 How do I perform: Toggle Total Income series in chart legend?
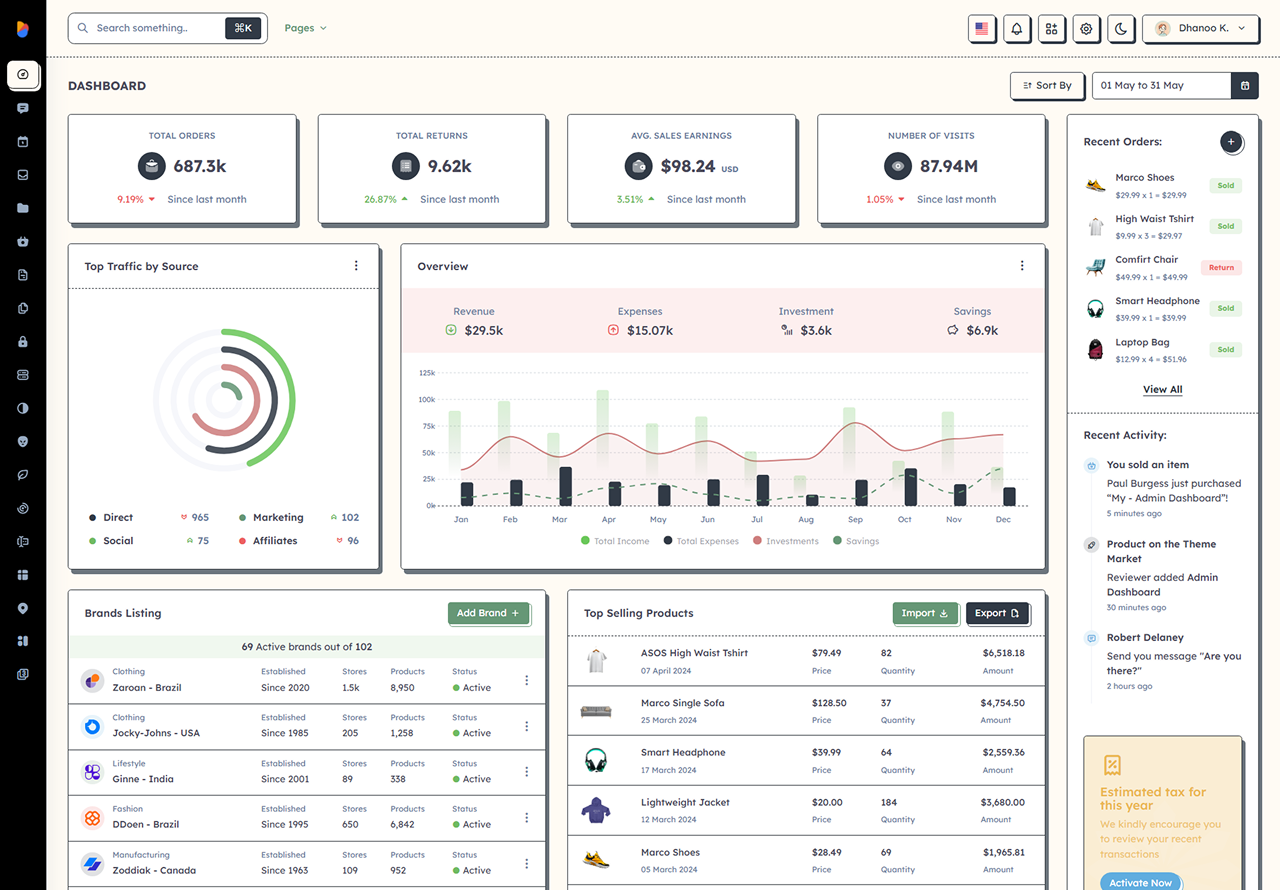coord(615,541)
